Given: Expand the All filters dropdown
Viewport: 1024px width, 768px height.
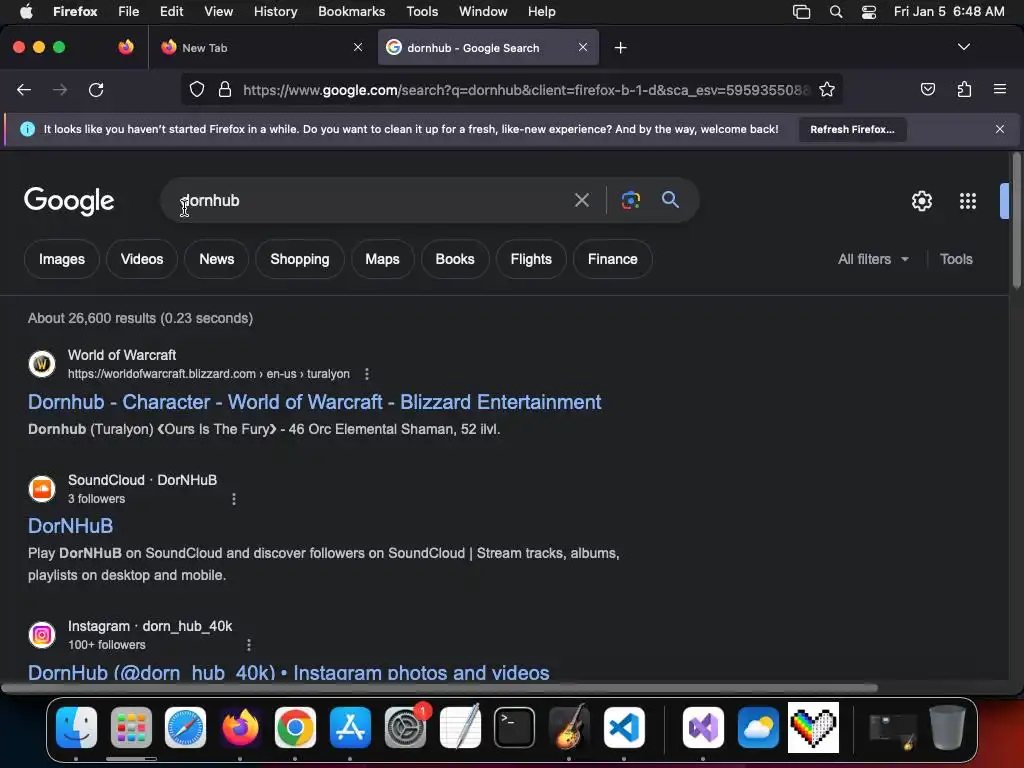Looking at the screenshot, I should pos(873,259).
